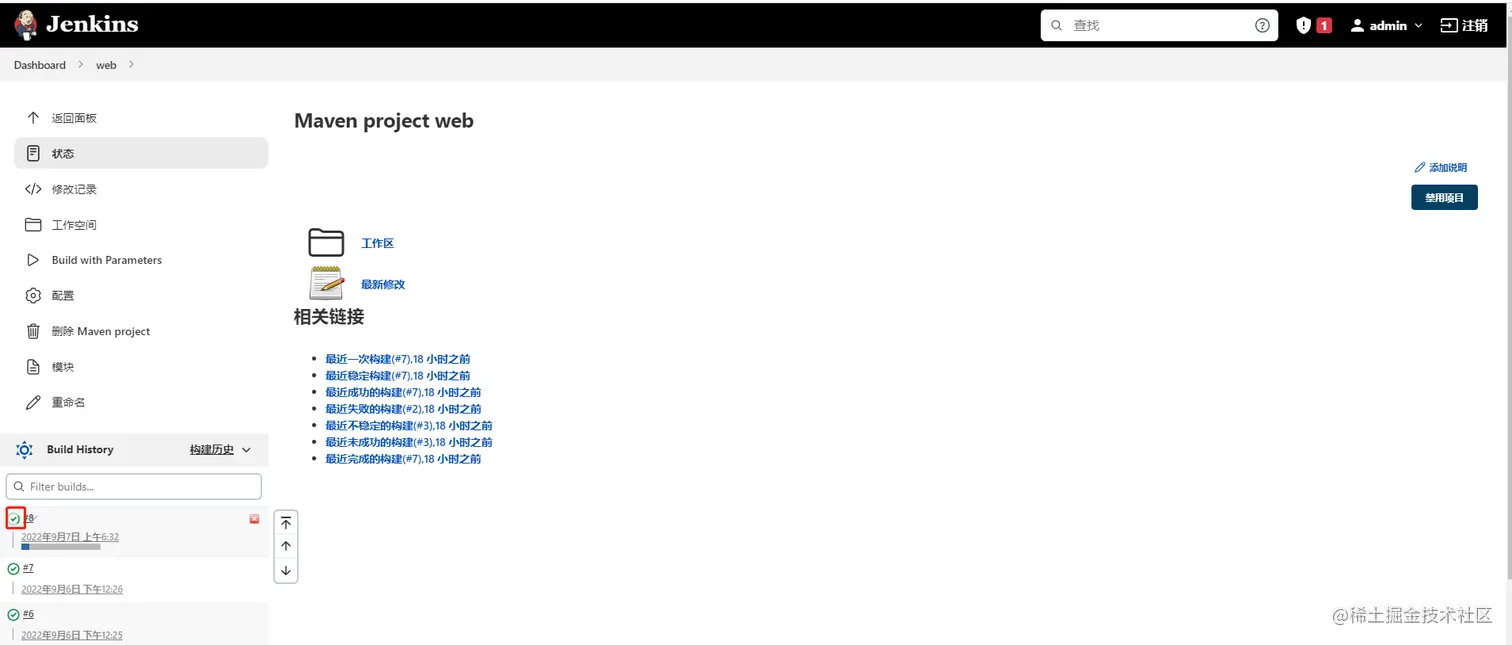
Task: Open 最近失败的构建(#2) link
Action: click(x=403, y=409)
